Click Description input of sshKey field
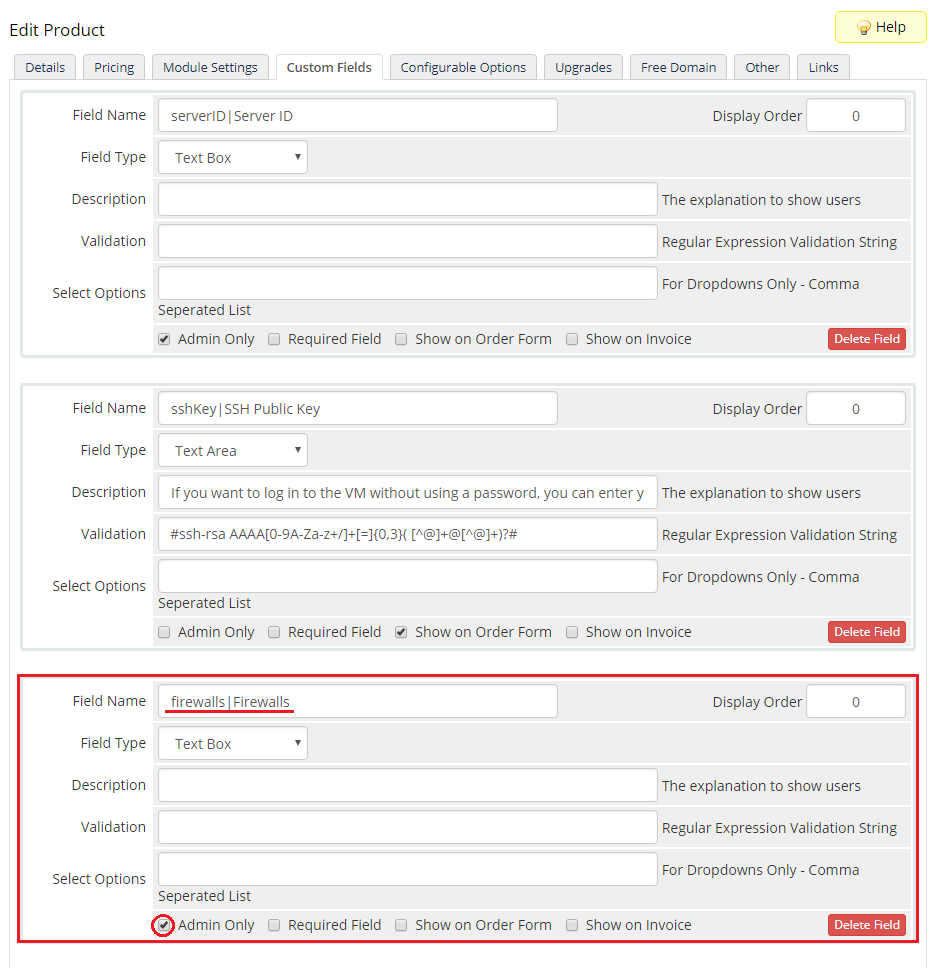Screen dimensions: 938x968 point(408,493)
